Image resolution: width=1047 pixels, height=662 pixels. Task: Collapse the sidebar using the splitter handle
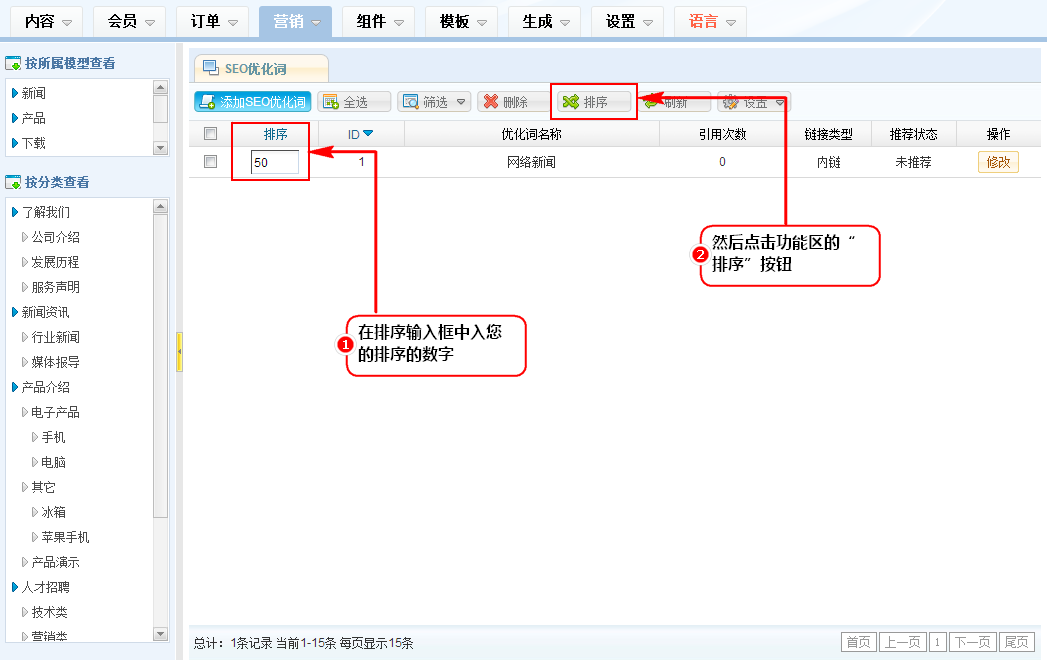tap(179, 352)
